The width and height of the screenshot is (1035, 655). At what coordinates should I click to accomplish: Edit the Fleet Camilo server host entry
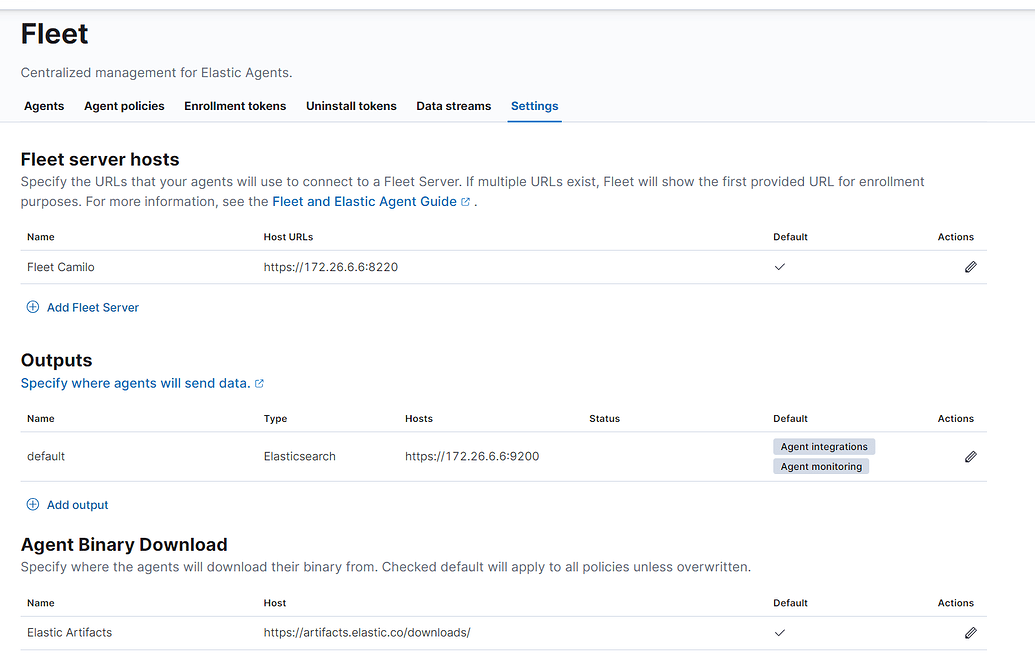coord(969,267)
